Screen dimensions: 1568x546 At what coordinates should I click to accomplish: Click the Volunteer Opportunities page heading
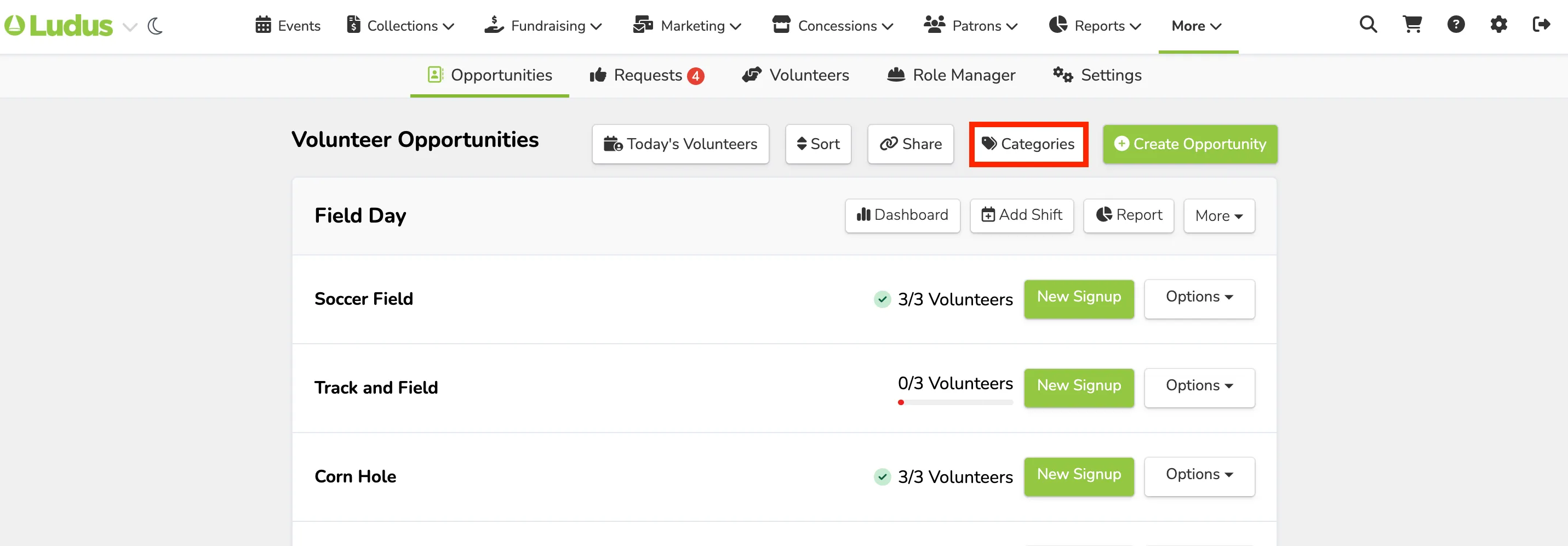(x=415, y=140)
